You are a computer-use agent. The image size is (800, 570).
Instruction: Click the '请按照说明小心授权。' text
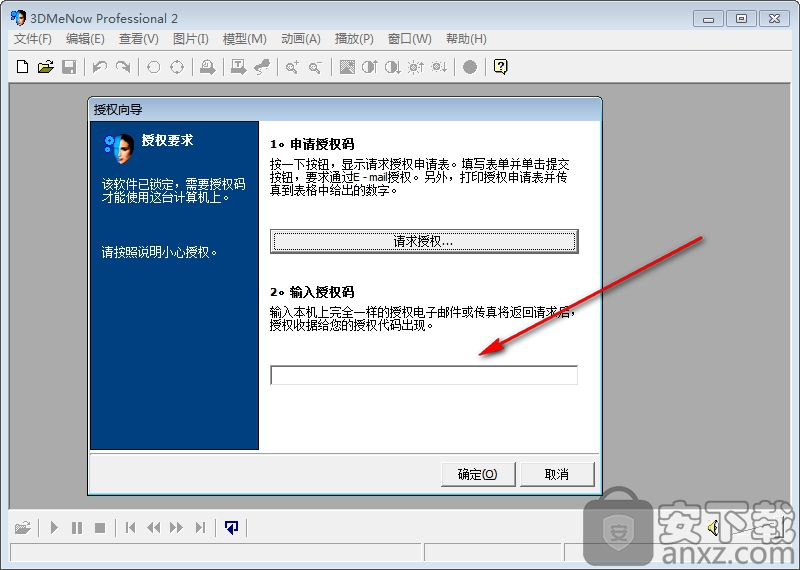point(160,252)
